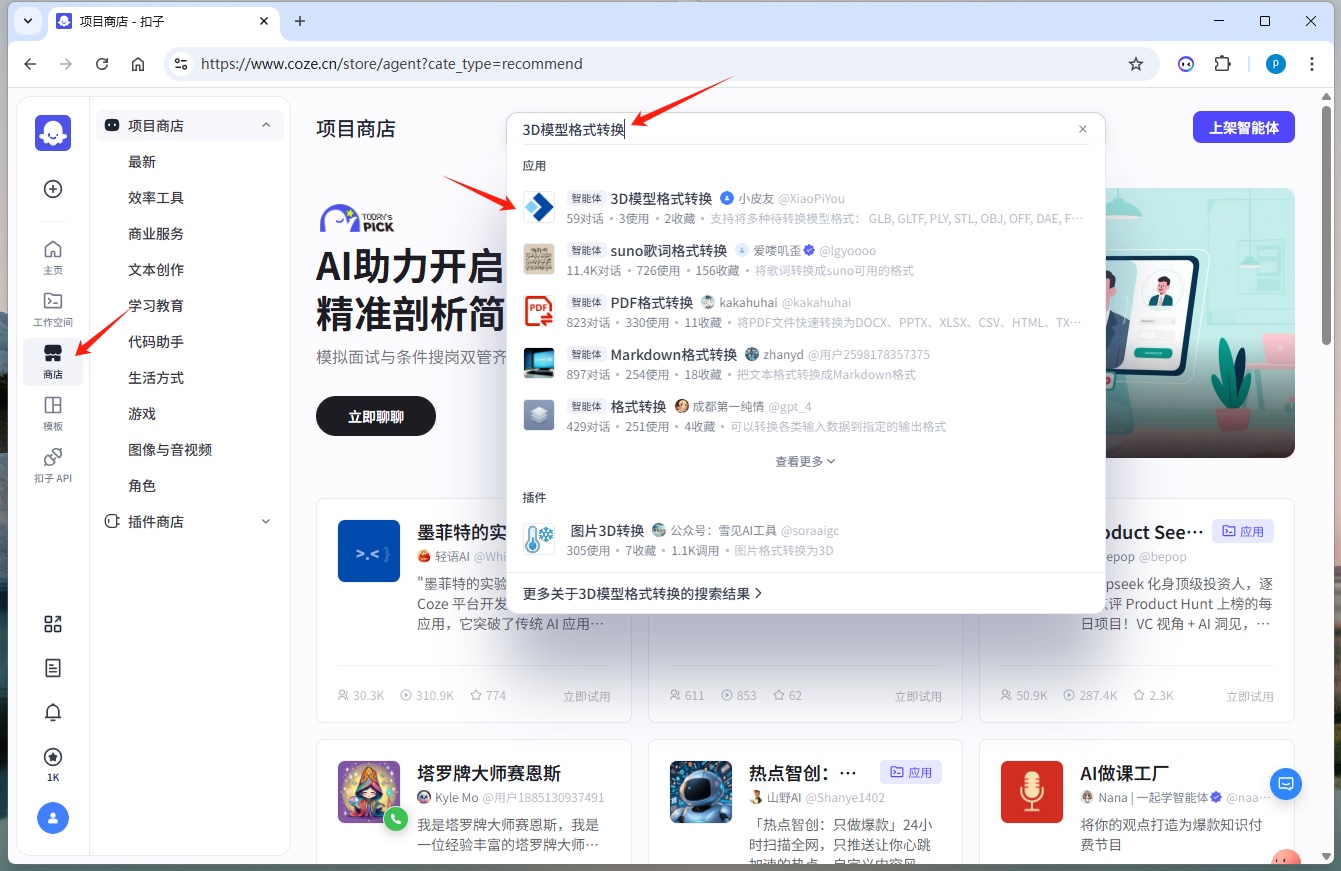Open the 热点智创 card
This screenshot has width=1341, height=871.
pyautogui.click(x=805, y=801)
